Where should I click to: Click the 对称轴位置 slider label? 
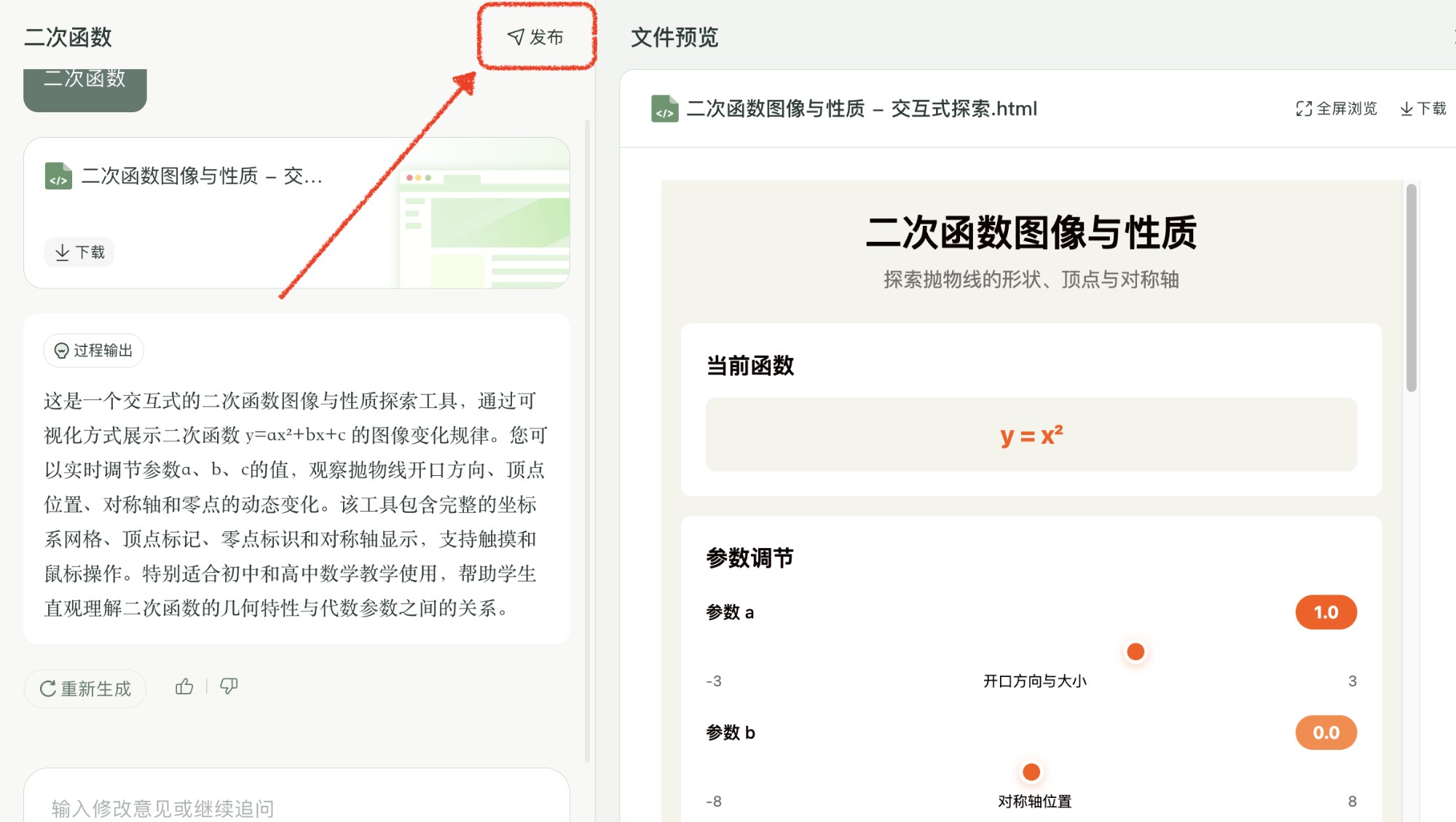pos(1034,802)
